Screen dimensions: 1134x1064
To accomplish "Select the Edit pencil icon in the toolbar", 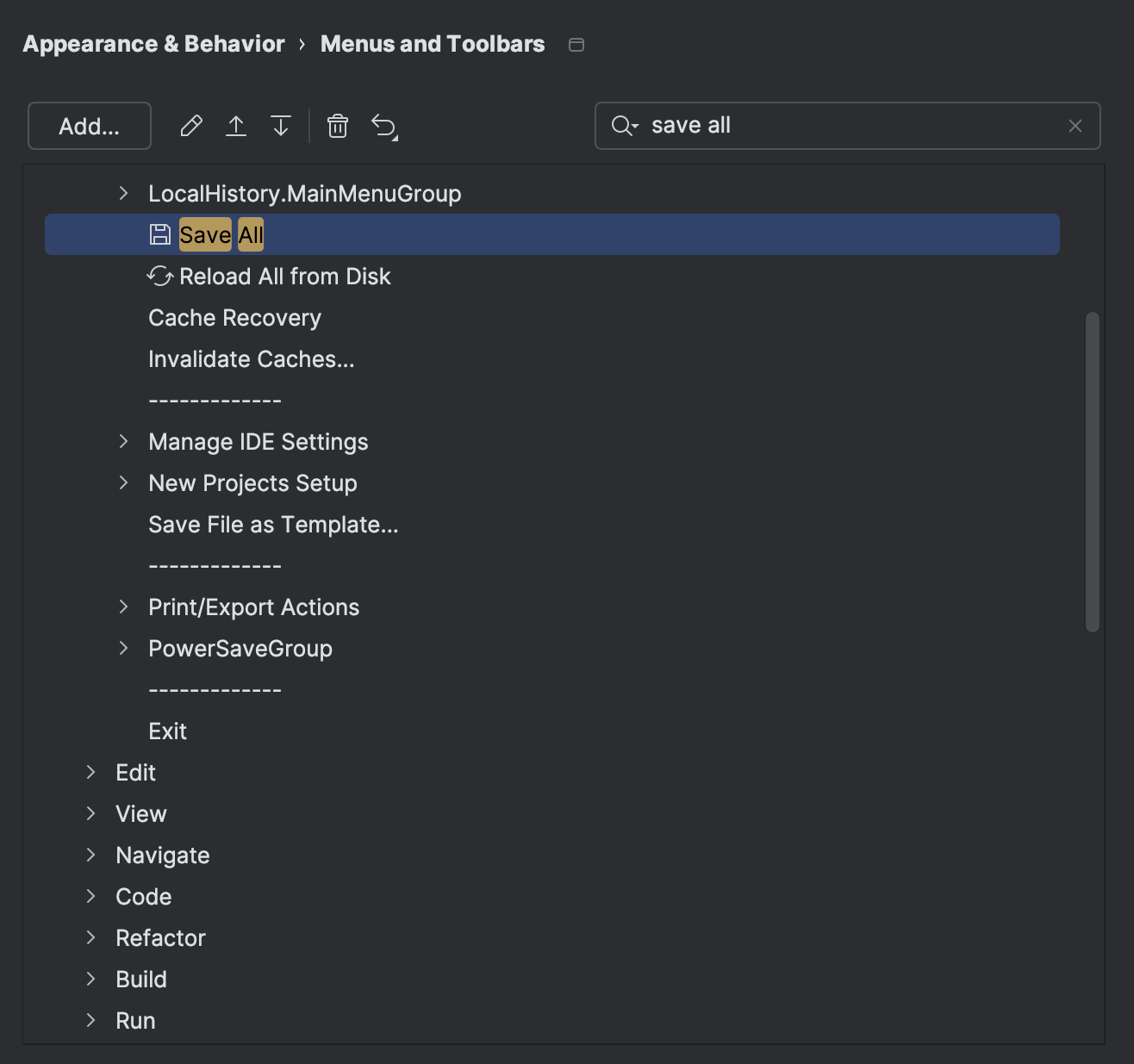I will [x=190, y=126].
